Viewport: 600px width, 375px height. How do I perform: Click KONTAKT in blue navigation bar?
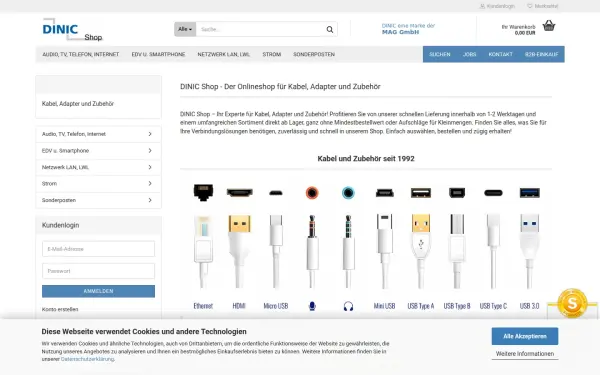(x=501, y=54)
